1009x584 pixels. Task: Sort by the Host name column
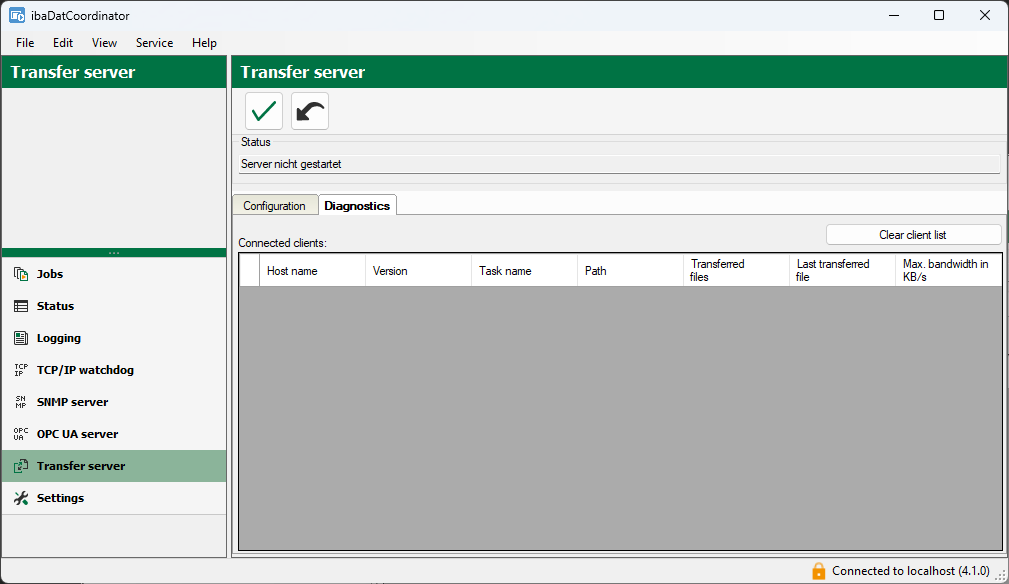point(312,271)
